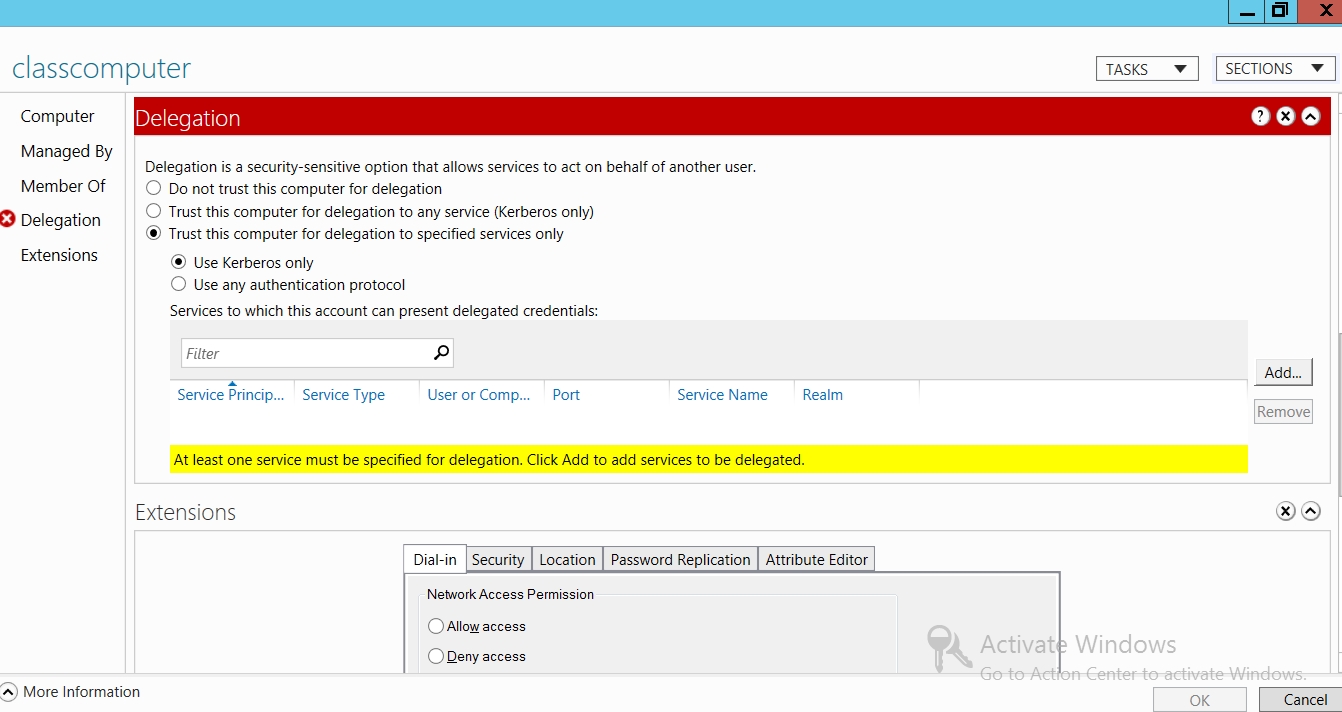Open the Attribute Editor tab
The width and height of the screenshot is (1342, 712).
click(816, 559)
